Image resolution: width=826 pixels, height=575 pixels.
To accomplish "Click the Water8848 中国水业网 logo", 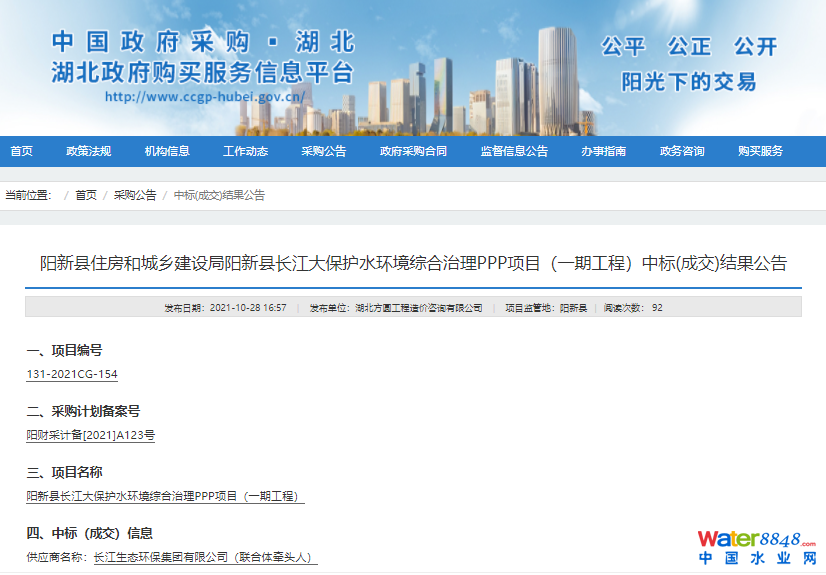I will coord(757,547).
